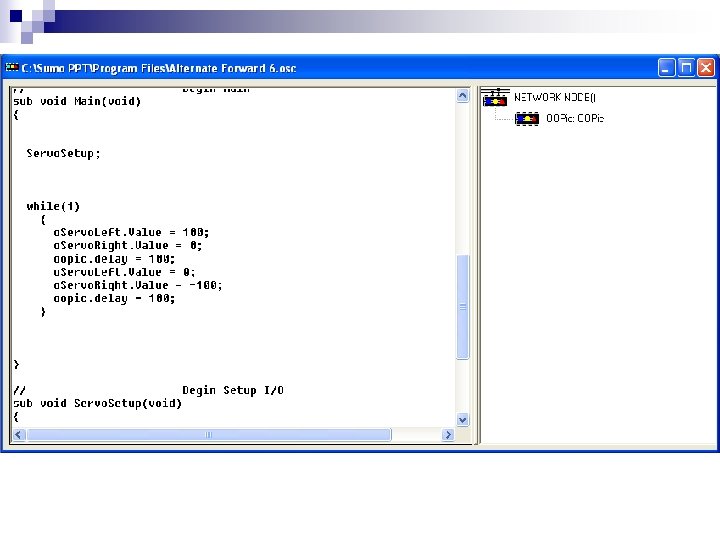Click the line 'sub void Main(void)'
This screenshot has width=720, height=540.
(77, 101)
